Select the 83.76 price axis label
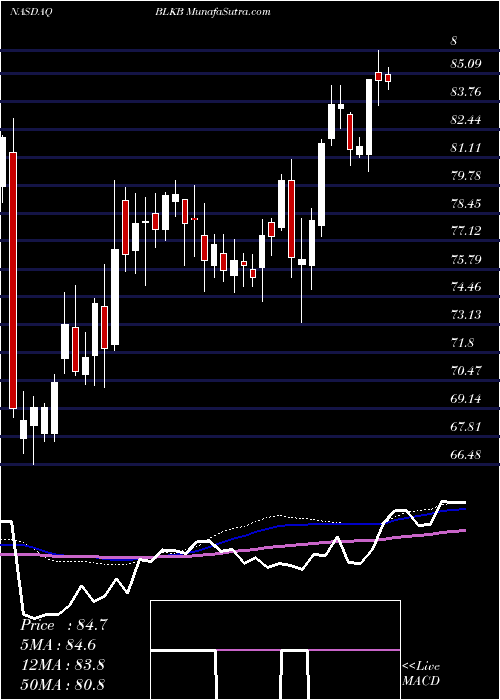The image size is (500, 700). coord(466,92)
